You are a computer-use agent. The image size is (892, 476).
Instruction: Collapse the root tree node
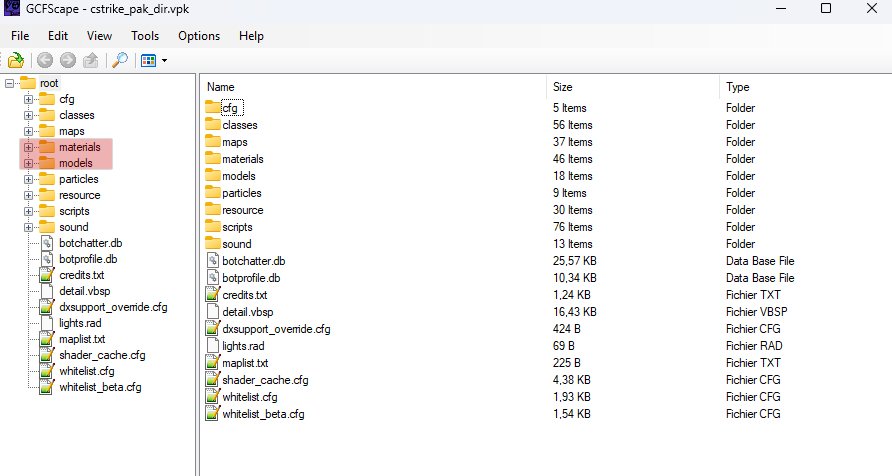tap(10, 83)
